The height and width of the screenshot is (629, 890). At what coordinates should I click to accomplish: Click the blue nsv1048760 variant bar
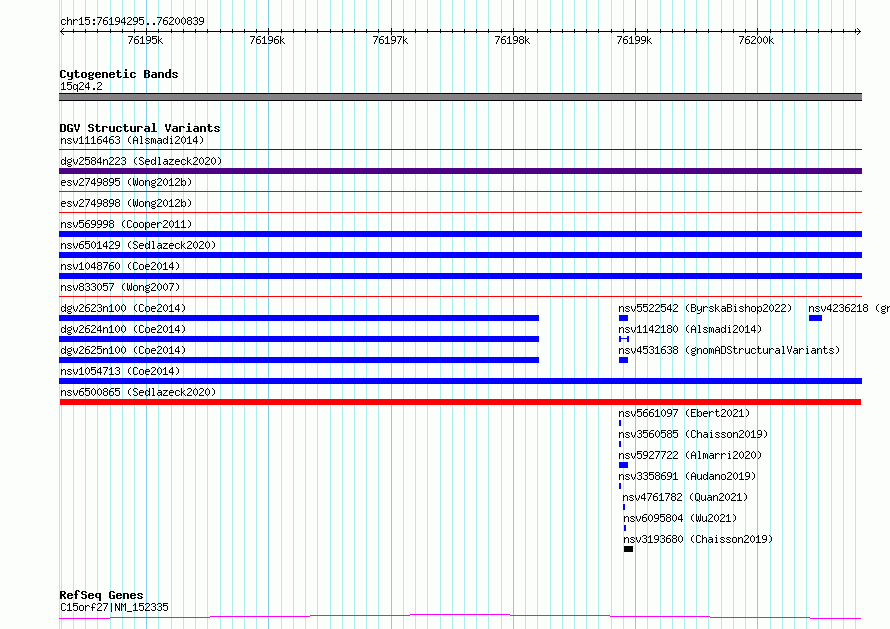pyautogui.click(x=460, y=276)
